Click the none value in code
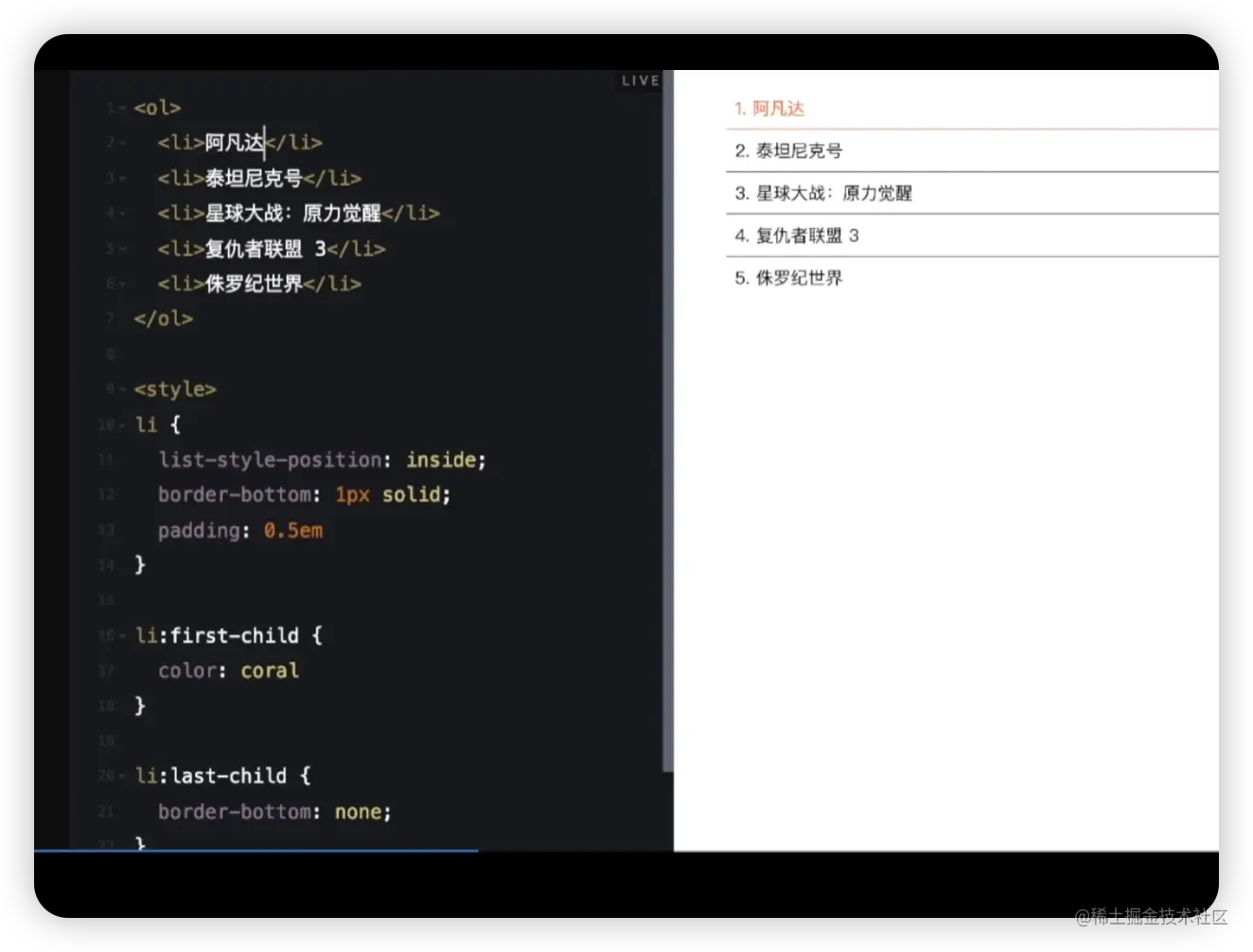This screenshot has height=952, width=1253. pos(359,812)
